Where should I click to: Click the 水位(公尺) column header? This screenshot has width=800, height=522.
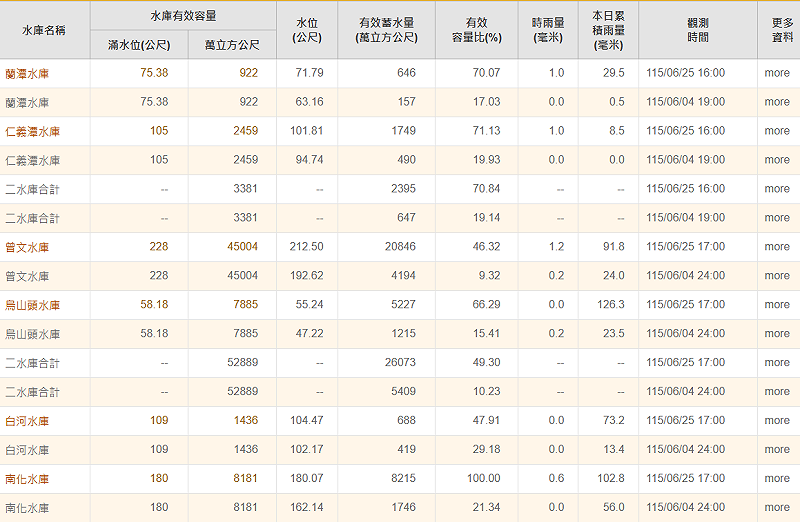click(x=307, y=30)
